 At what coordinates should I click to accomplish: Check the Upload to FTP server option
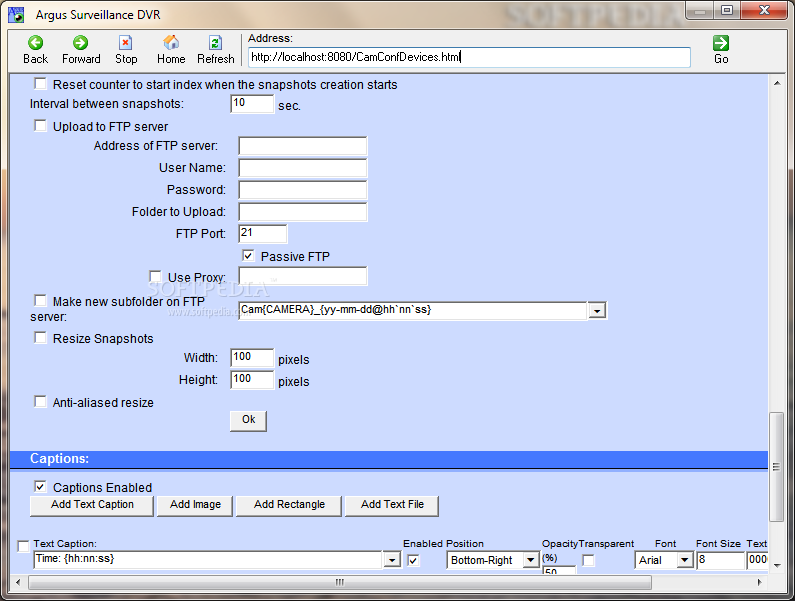pos(40,125)
